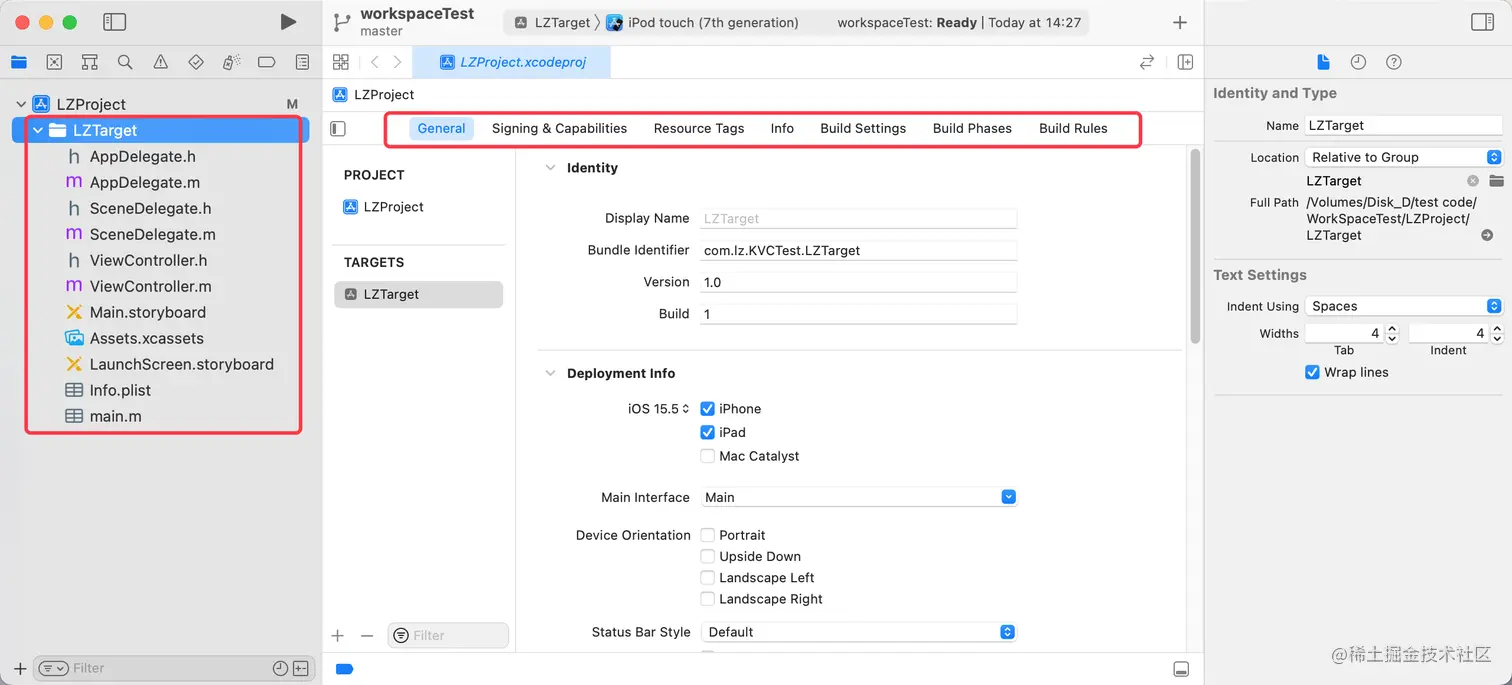The height and width of the screenshot is (685, 1512).
Task: Open the Build Settings tab
Action: [863, 128]
